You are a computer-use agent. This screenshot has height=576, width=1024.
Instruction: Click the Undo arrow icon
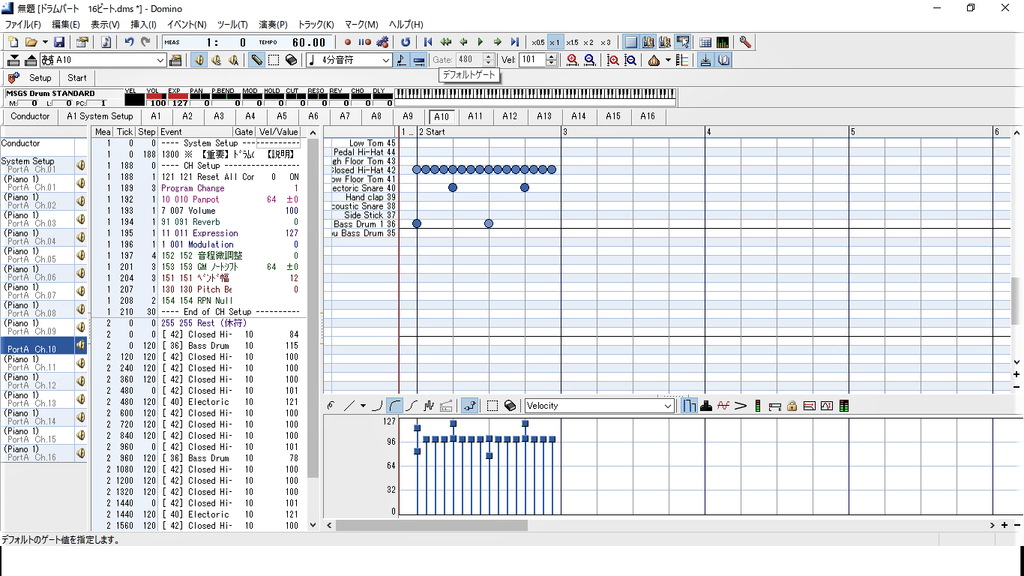[129, 42]
